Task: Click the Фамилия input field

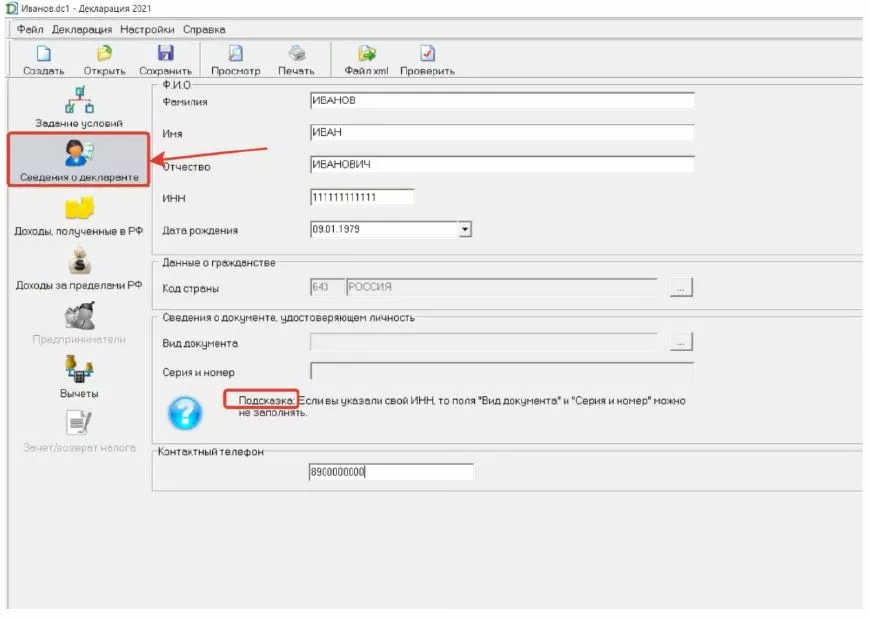Action: (x=502, y=101)
